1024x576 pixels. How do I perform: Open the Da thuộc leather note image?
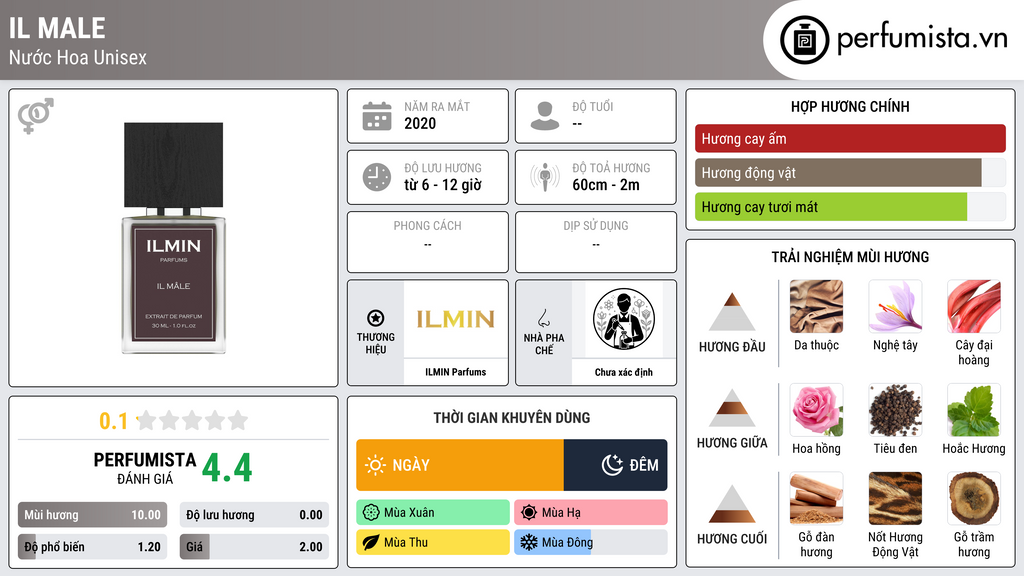pyautogui.click(x=816, y=306)
